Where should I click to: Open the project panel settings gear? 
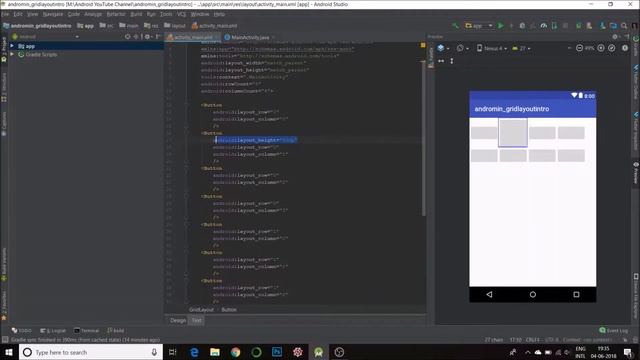point(147,37)
